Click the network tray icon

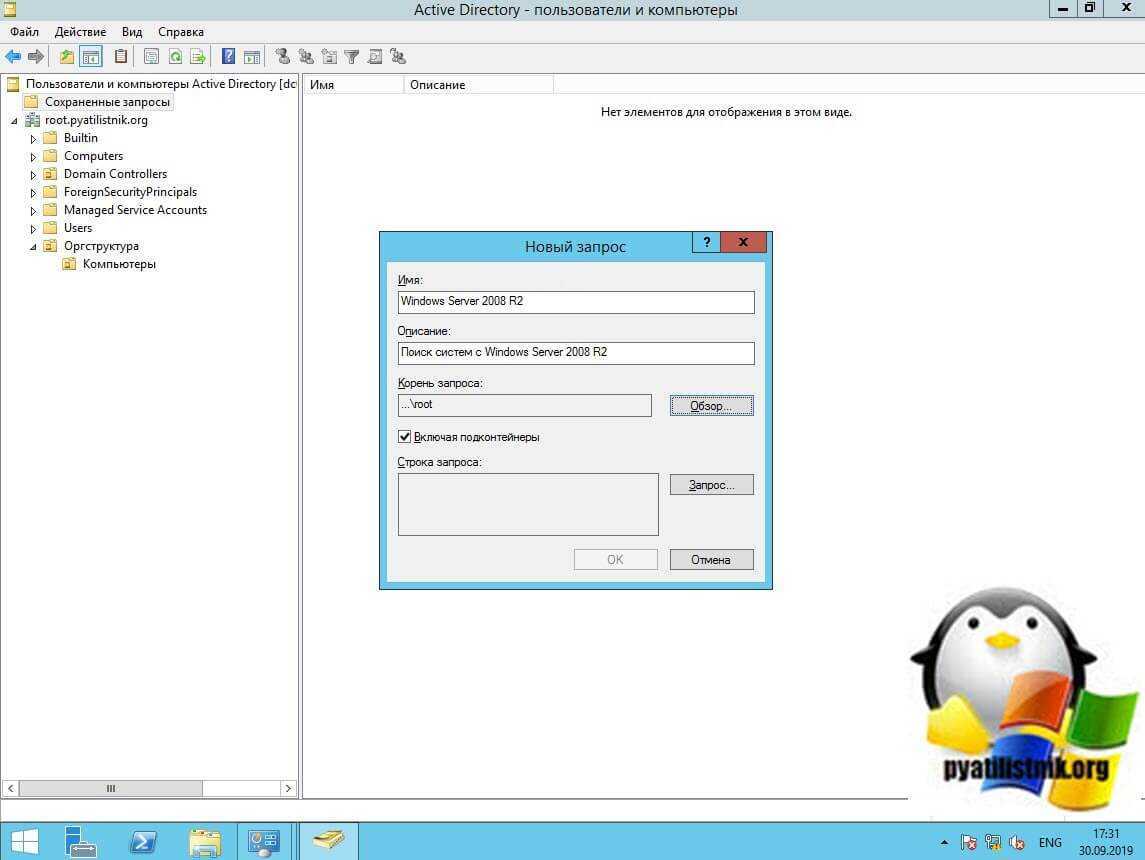[993, 842]
